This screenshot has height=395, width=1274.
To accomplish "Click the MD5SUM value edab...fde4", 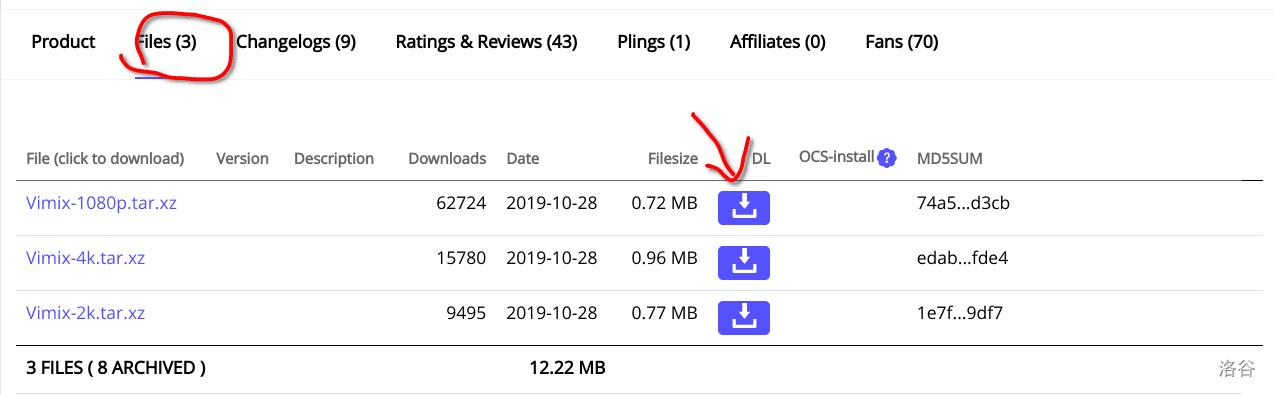I will (962, 258).
